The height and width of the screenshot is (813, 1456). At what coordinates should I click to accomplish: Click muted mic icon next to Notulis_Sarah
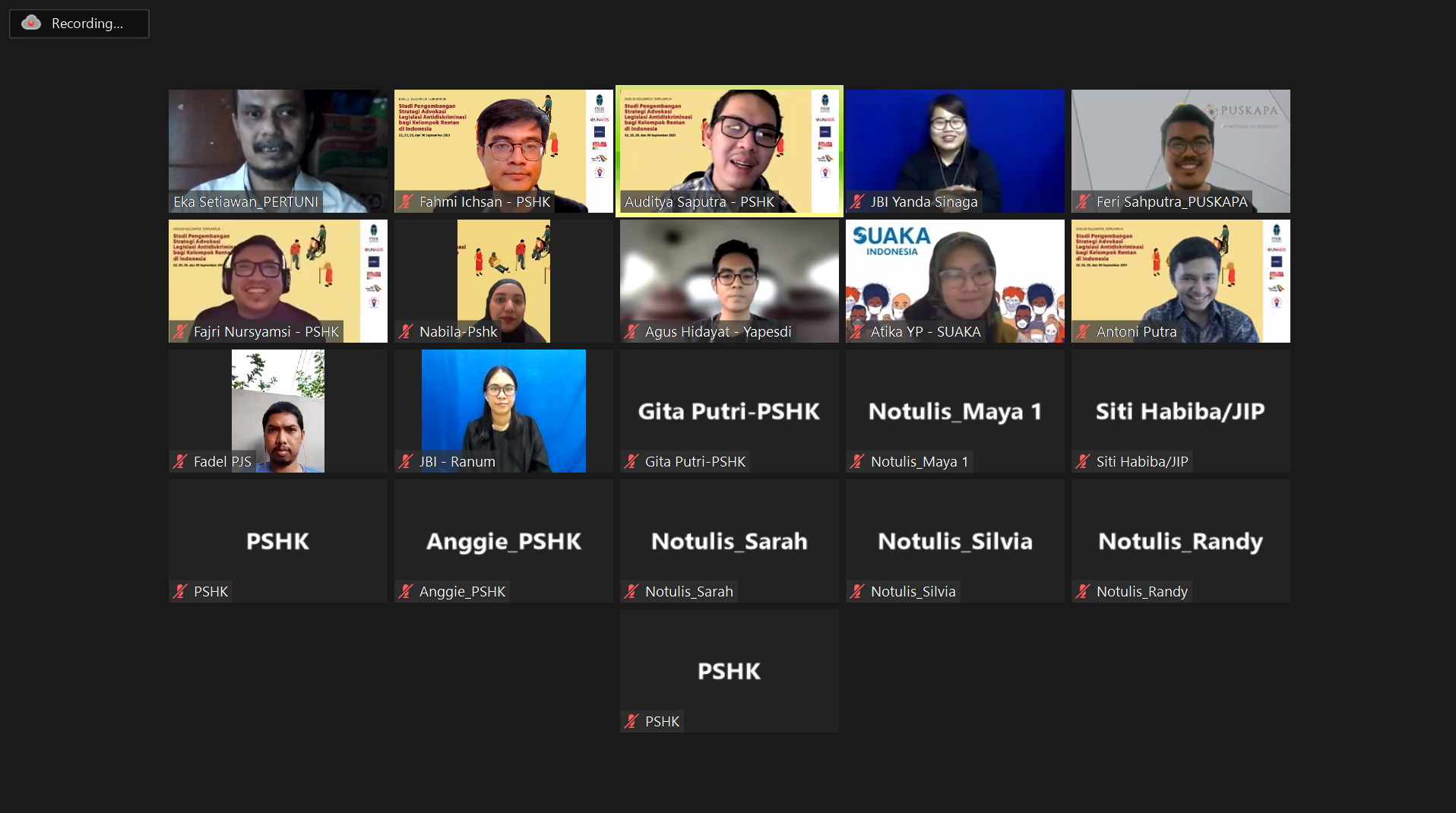(631, 591)
